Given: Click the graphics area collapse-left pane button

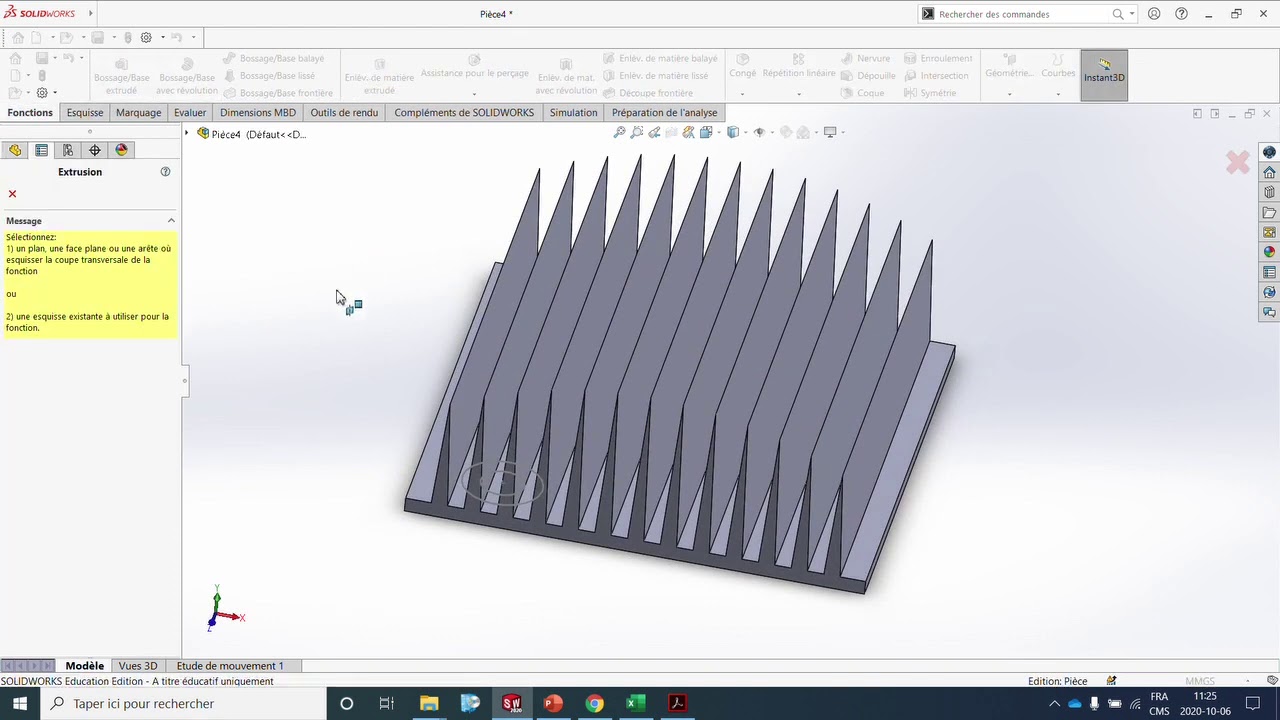Looking at the screenshot, I should tap(1197, 114).
